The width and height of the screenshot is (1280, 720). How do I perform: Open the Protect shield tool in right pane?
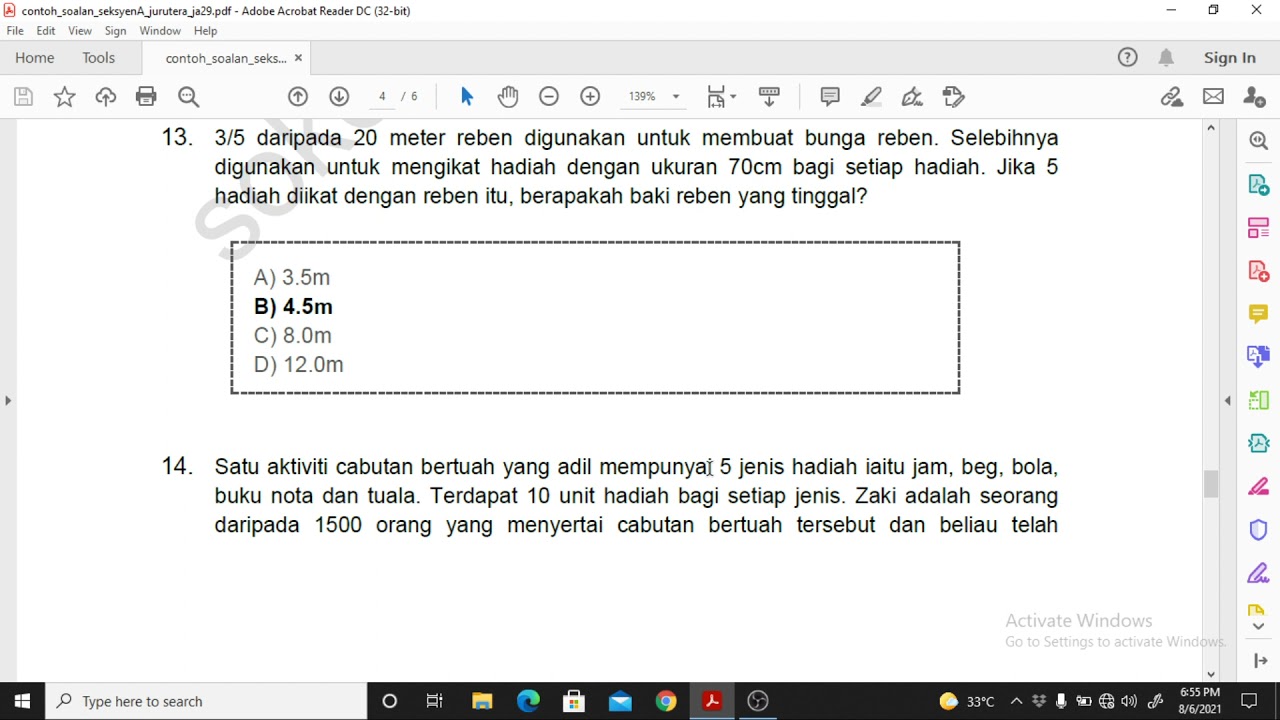point(1258,530)
